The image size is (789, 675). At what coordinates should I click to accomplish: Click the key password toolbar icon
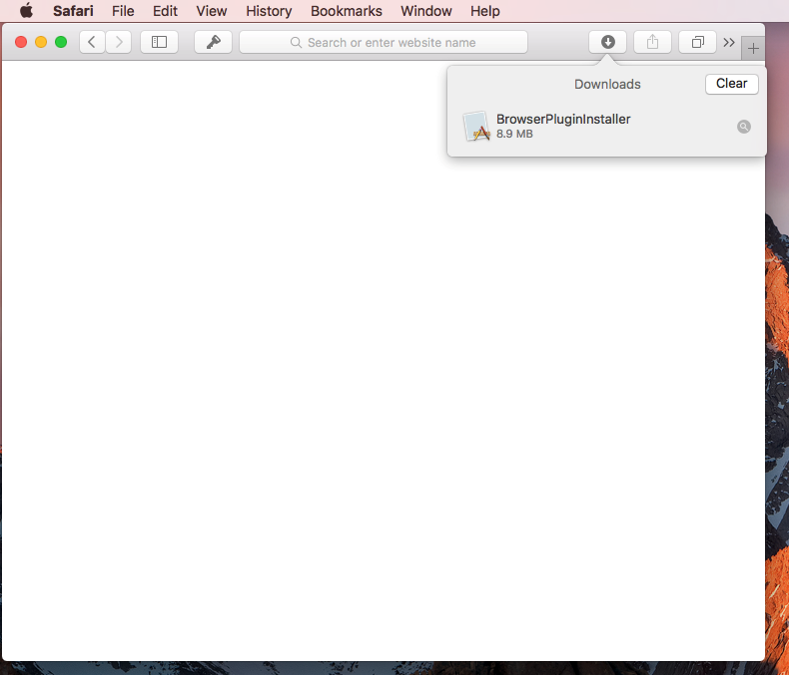[213, 42]
